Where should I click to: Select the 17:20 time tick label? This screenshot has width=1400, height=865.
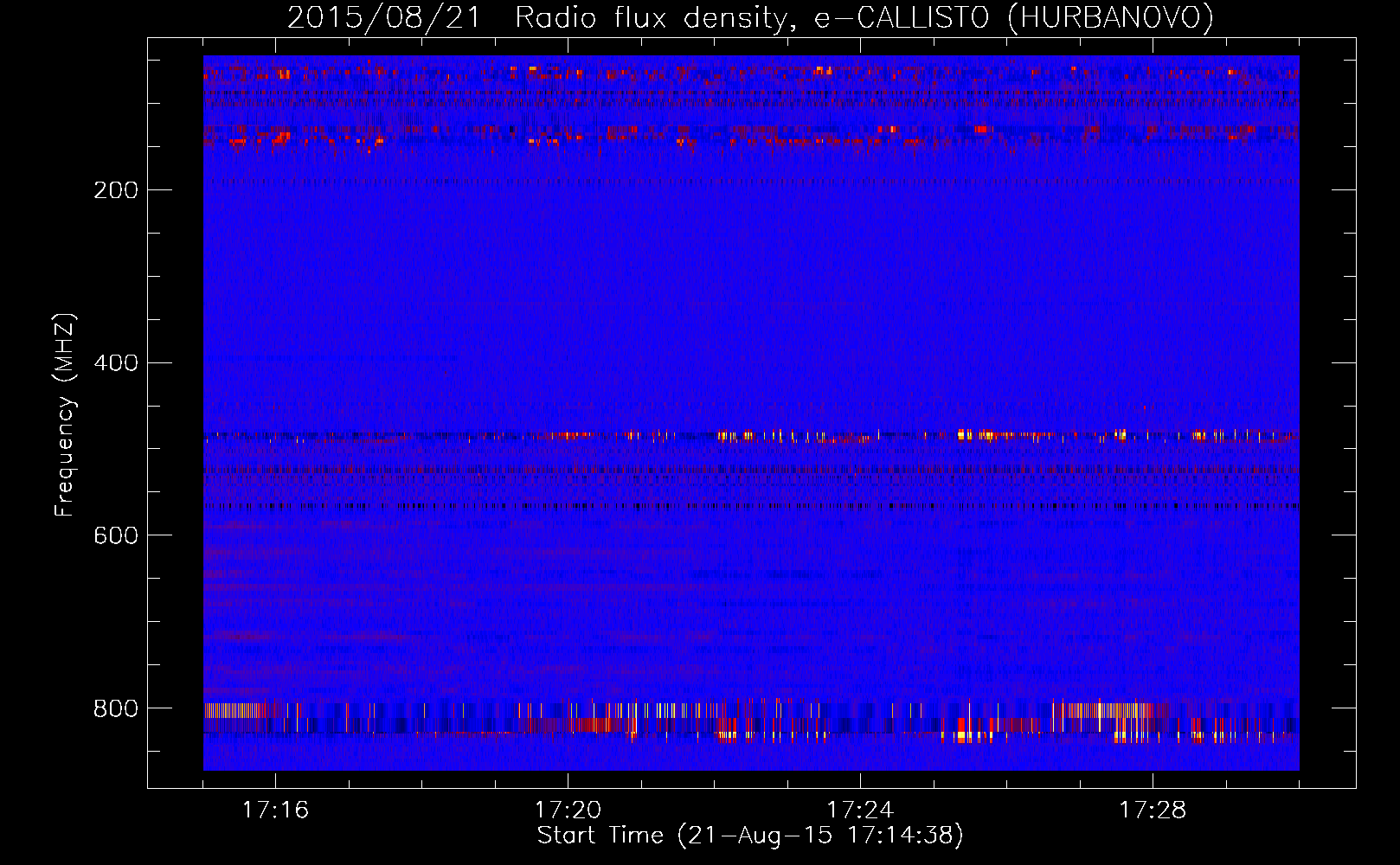tap(568, 811)
